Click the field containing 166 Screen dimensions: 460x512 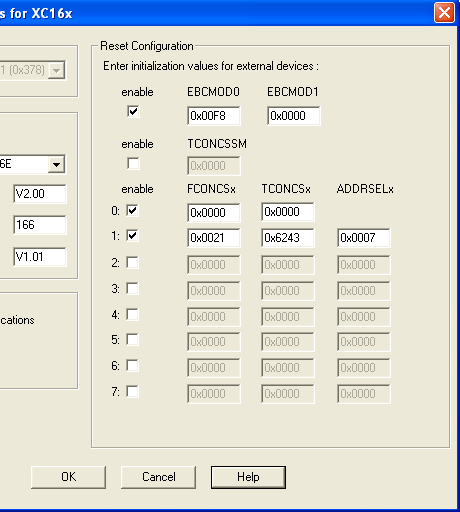[40, 225]
